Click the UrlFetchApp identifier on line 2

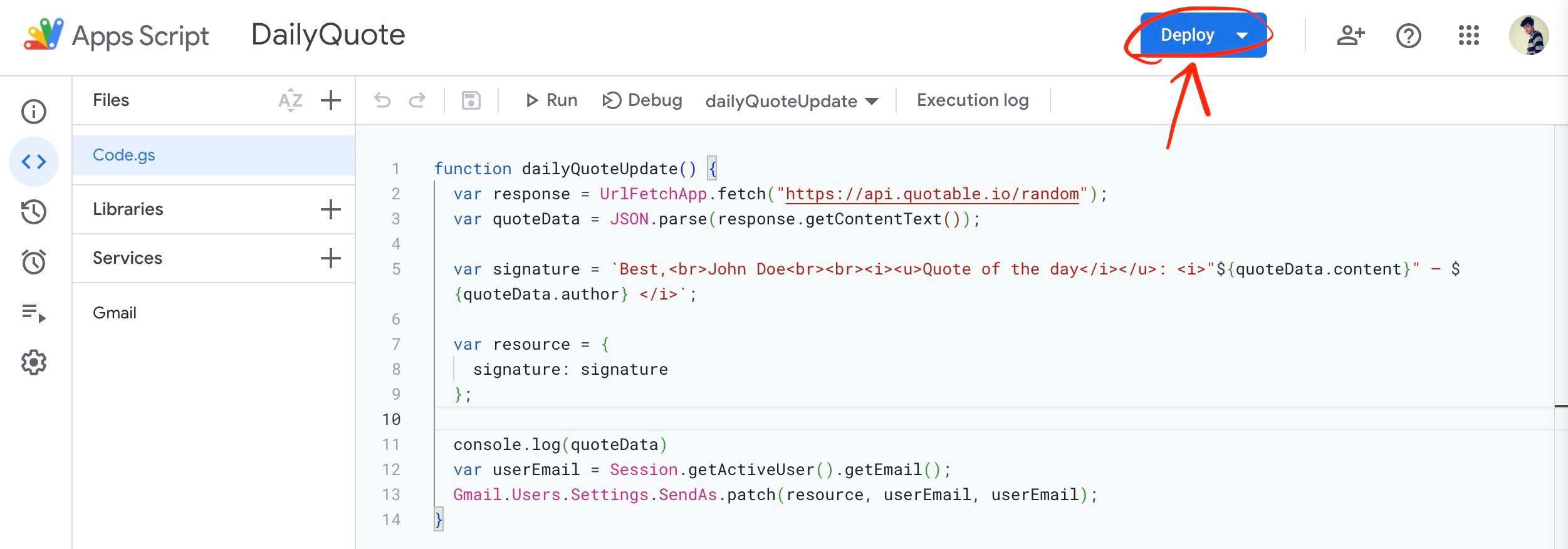click(x=653, y=194)
